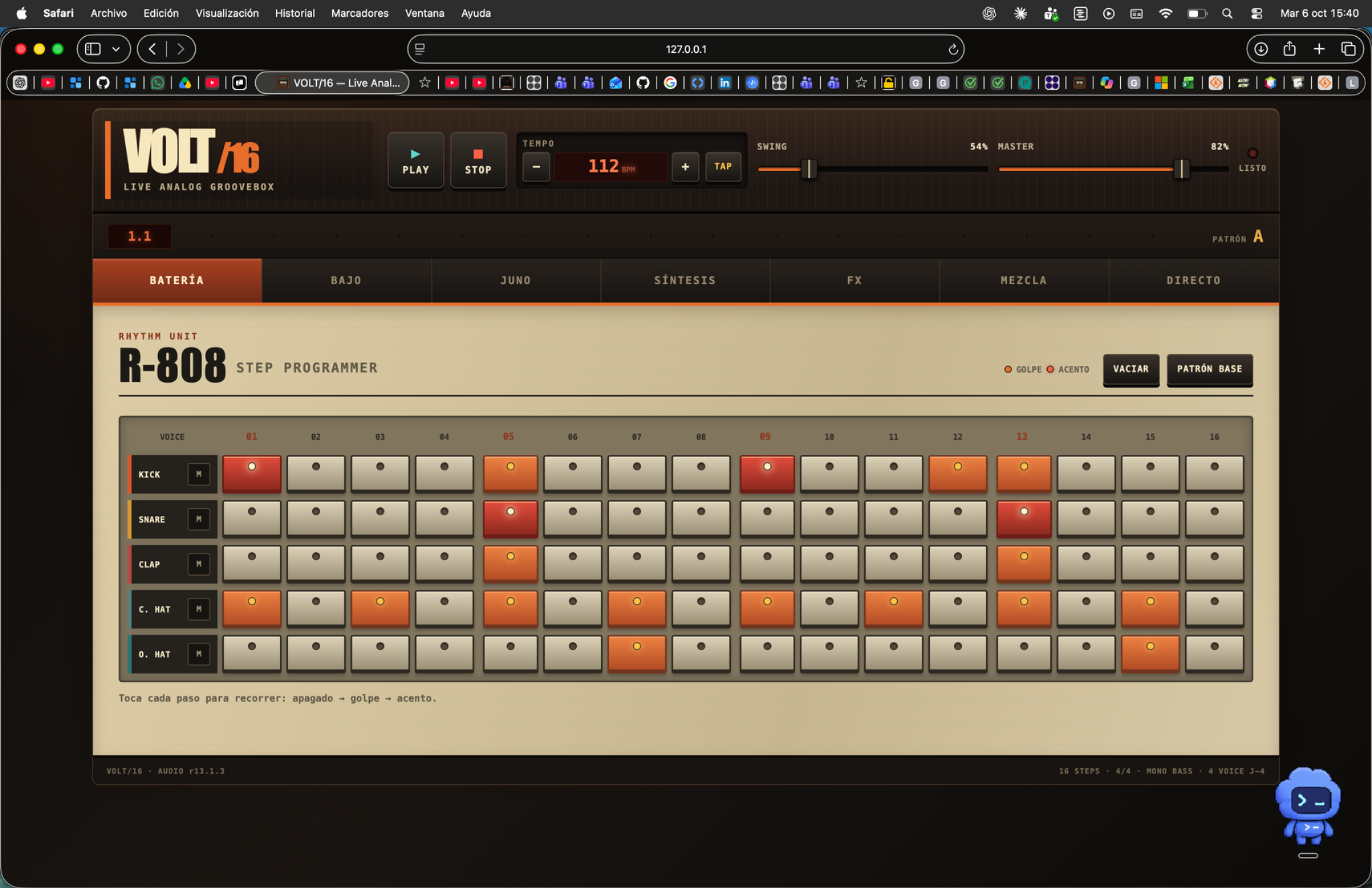Open Spotlight search in menu bar
Image resolution: width=1372 pixels, height=888 pixels.
pyautogui.click(x=1227, y=13)
